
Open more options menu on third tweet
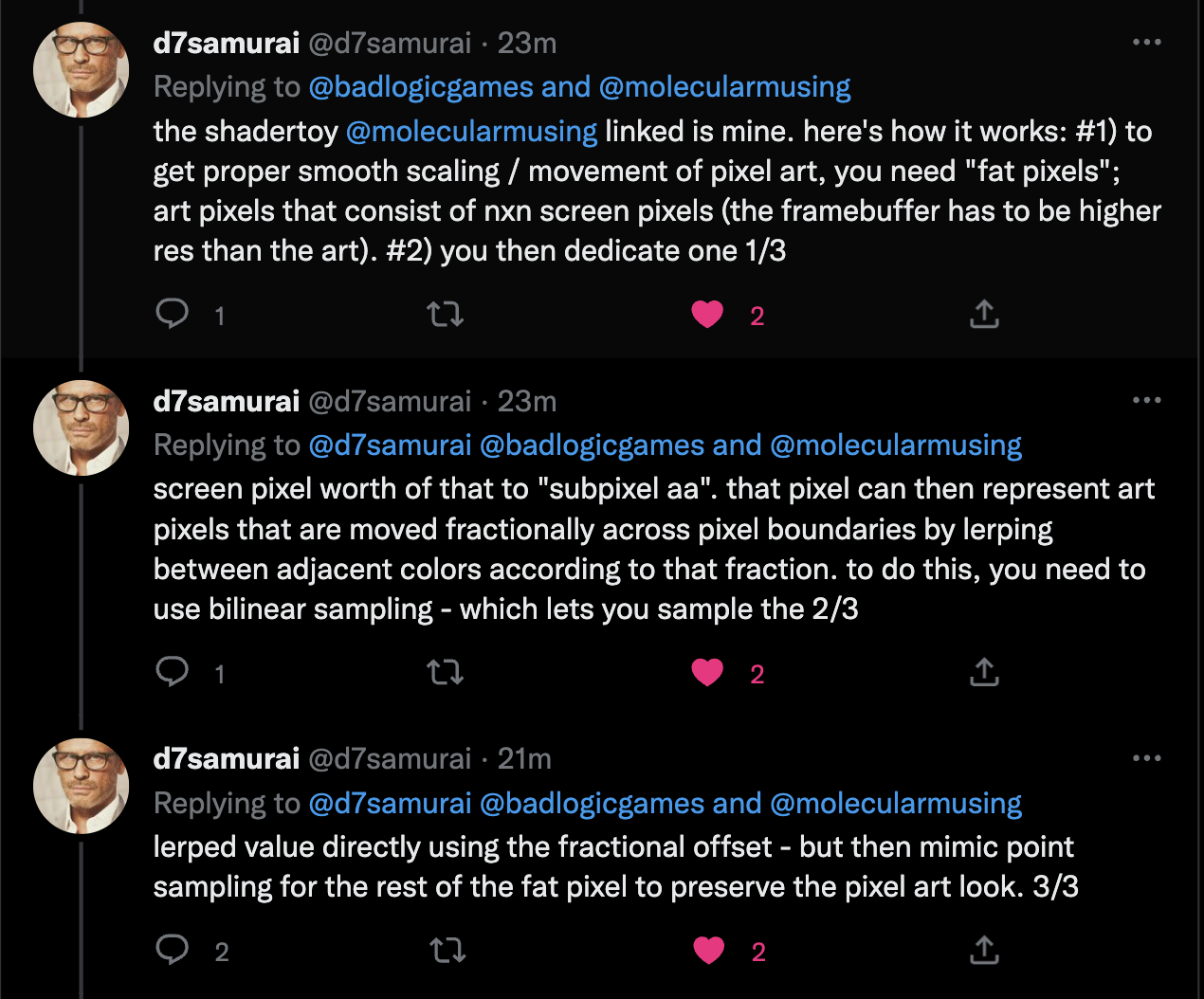[1147, 758]
